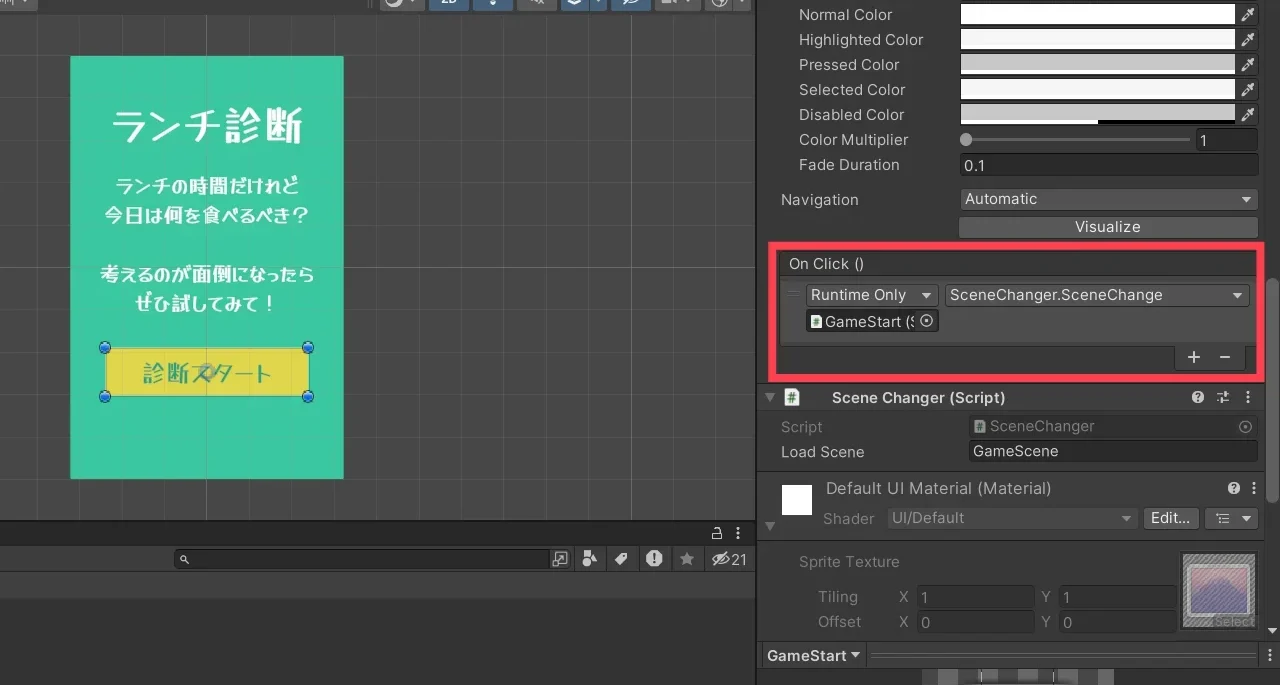
Task: Click the Normal Color eyedropper
Action: pyautogui.click(x=1248, y=15)
